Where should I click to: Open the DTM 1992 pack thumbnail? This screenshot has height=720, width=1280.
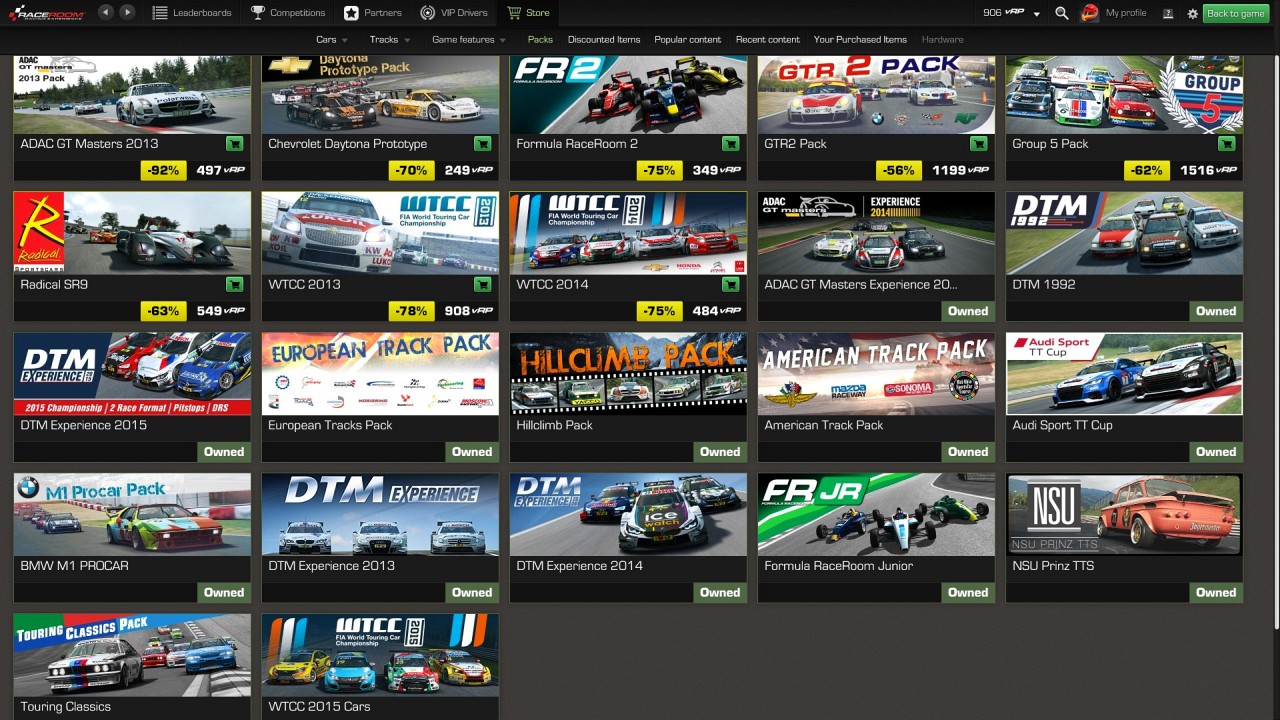tap(1124, 233)
